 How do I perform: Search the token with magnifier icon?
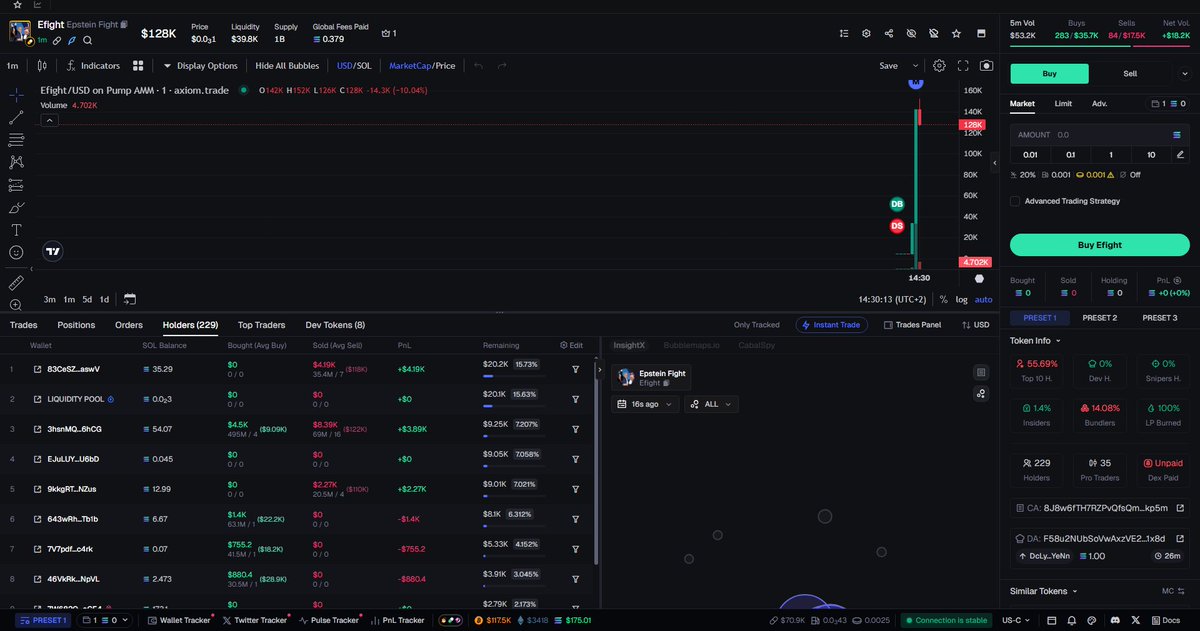pos(88,40)
